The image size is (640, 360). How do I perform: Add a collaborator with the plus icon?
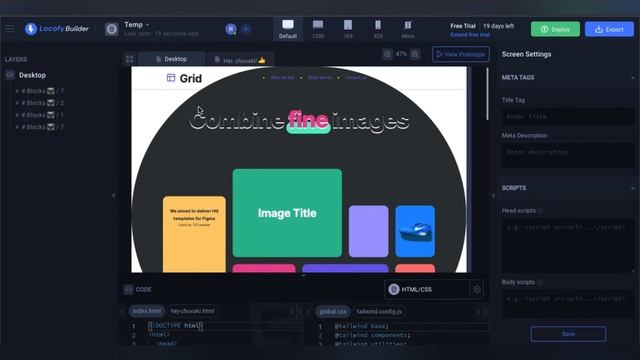coord(246,29)
